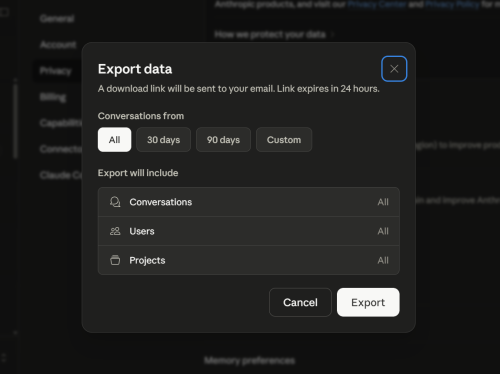Confirm with the Export button
This screenshot has height=374, width=500.
(x=368, y=302)
